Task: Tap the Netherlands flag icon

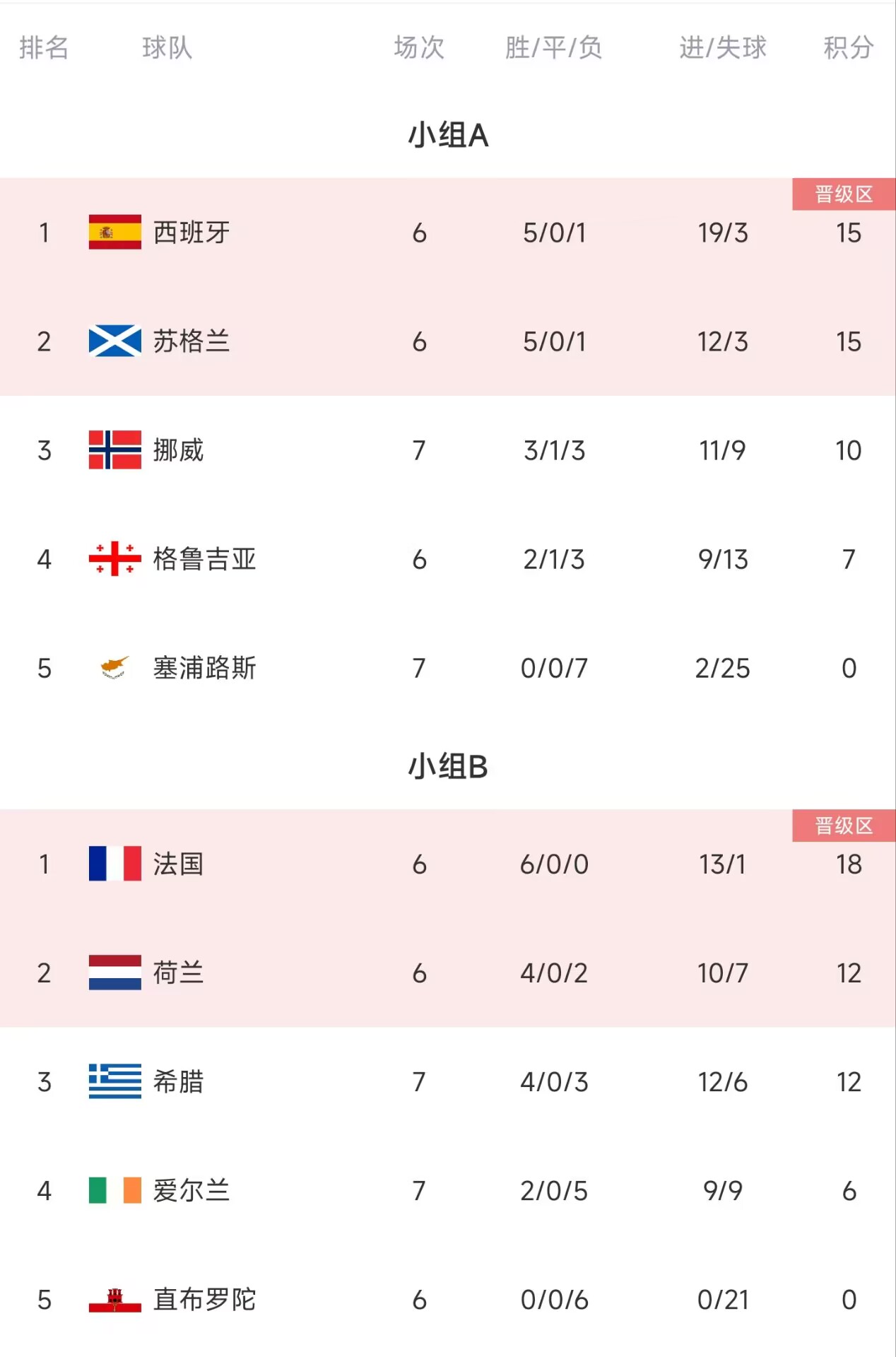Action: click(115, 973)
